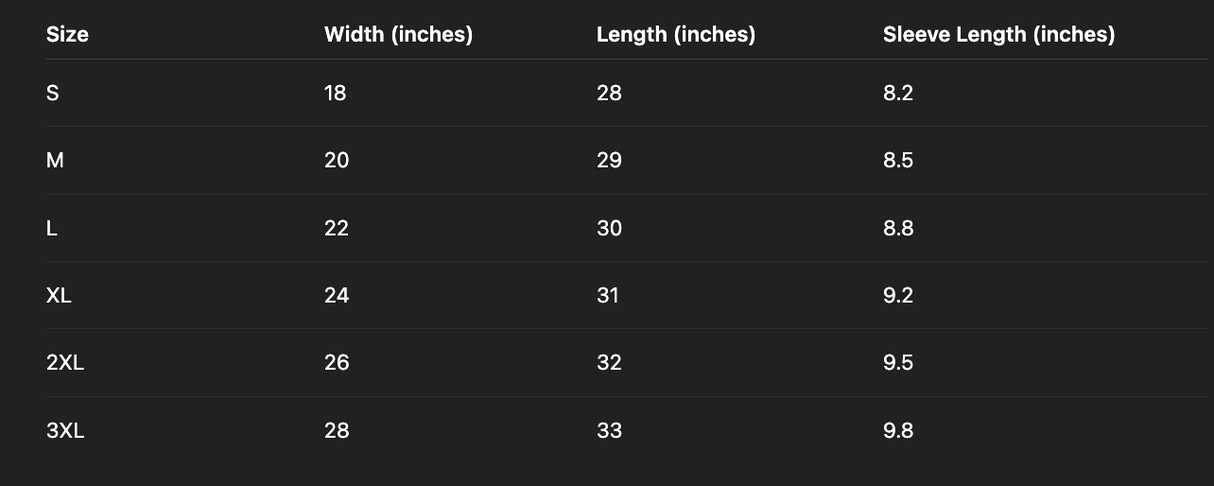The height and width of the screenshot is (486, 1214).
Task: Select the XL size row label
Action: pyautogui.click(x=59, y=295)
